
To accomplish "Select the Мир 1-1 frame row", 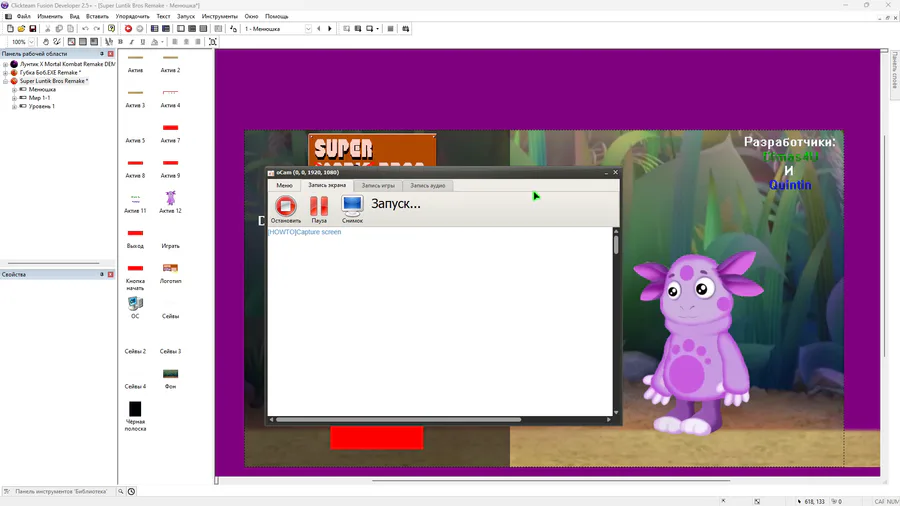I will coord(39,98).
